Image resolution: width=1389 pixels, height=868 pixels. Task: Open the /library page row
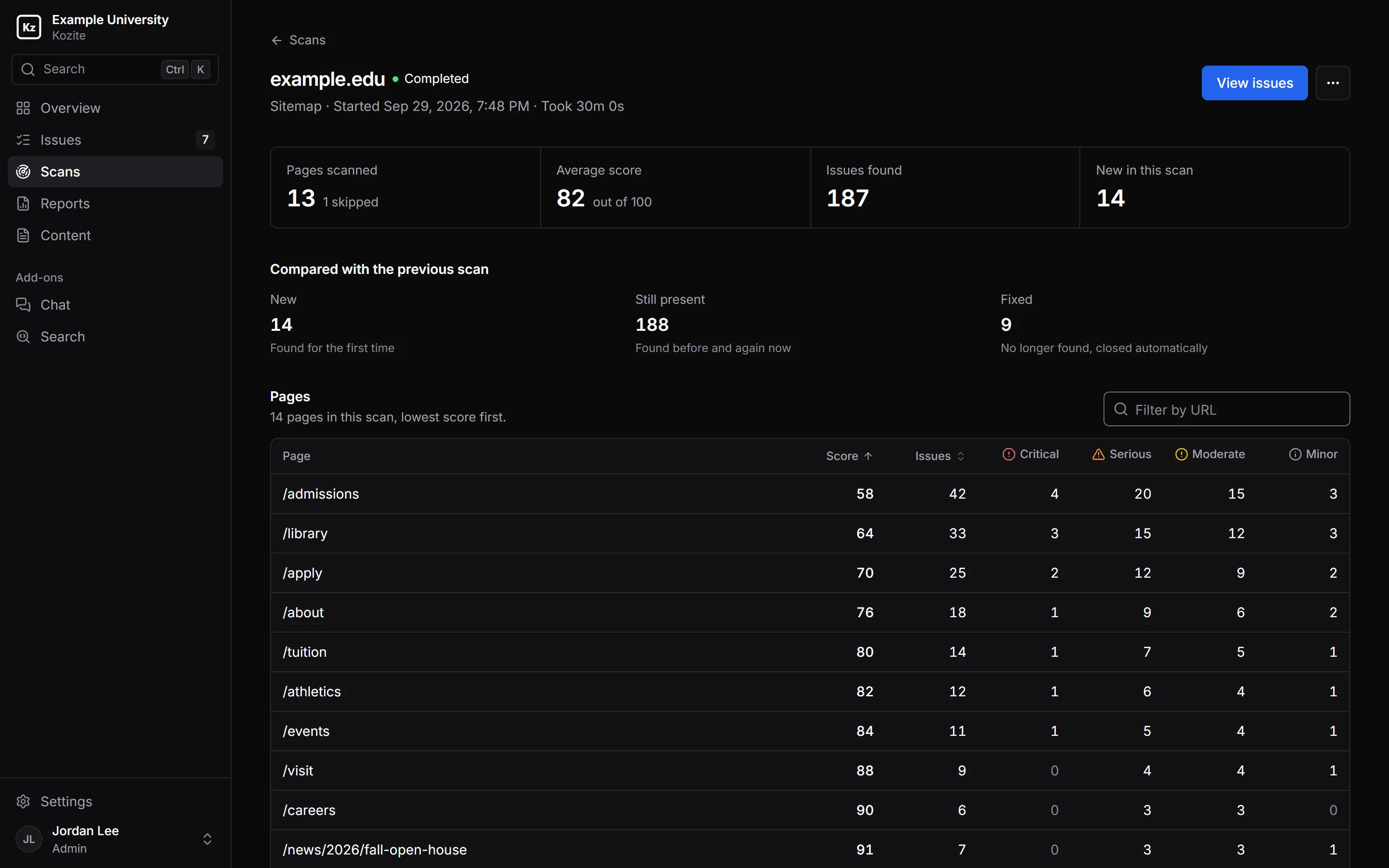(810, 533)
